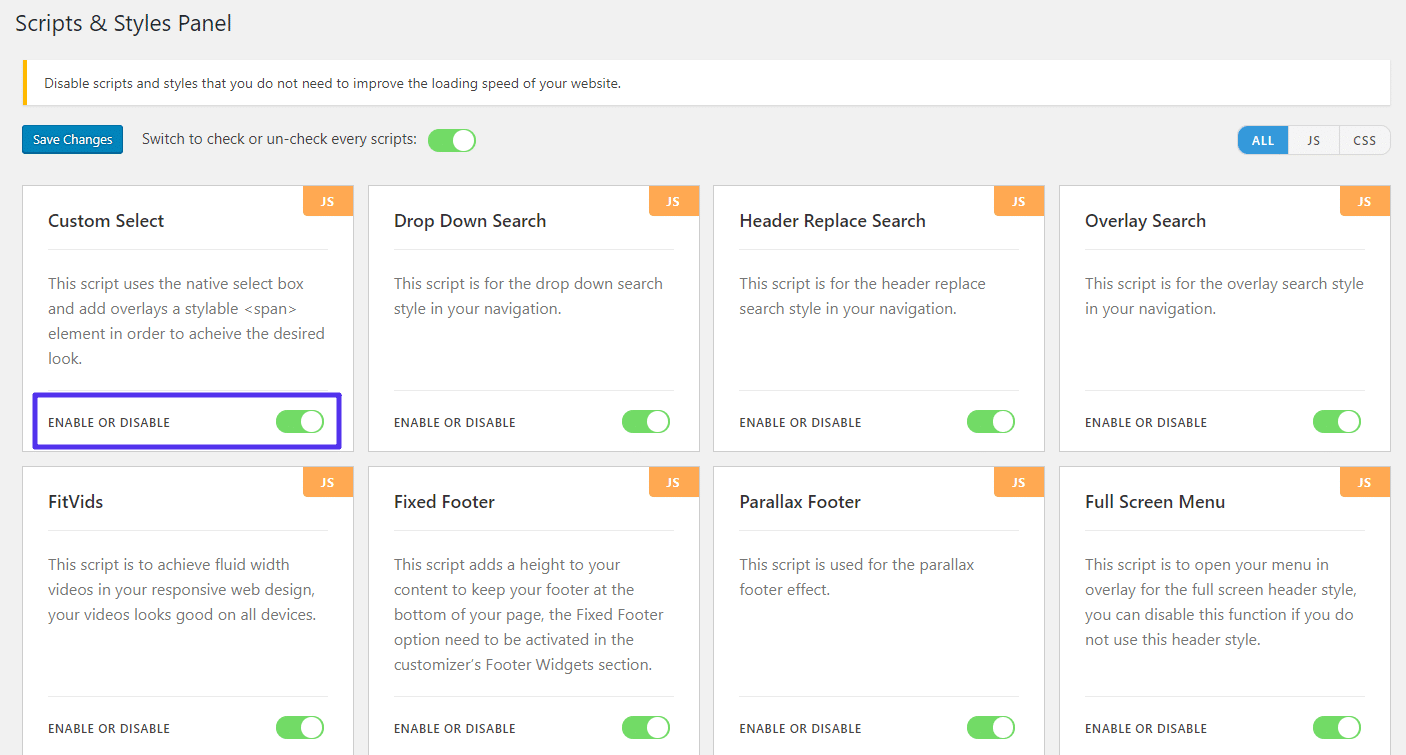This screenshot has height=755, width=1406.
Task: Toggle the switch to un-check every script
Action: pyautogui.click(x=451, y=140)
